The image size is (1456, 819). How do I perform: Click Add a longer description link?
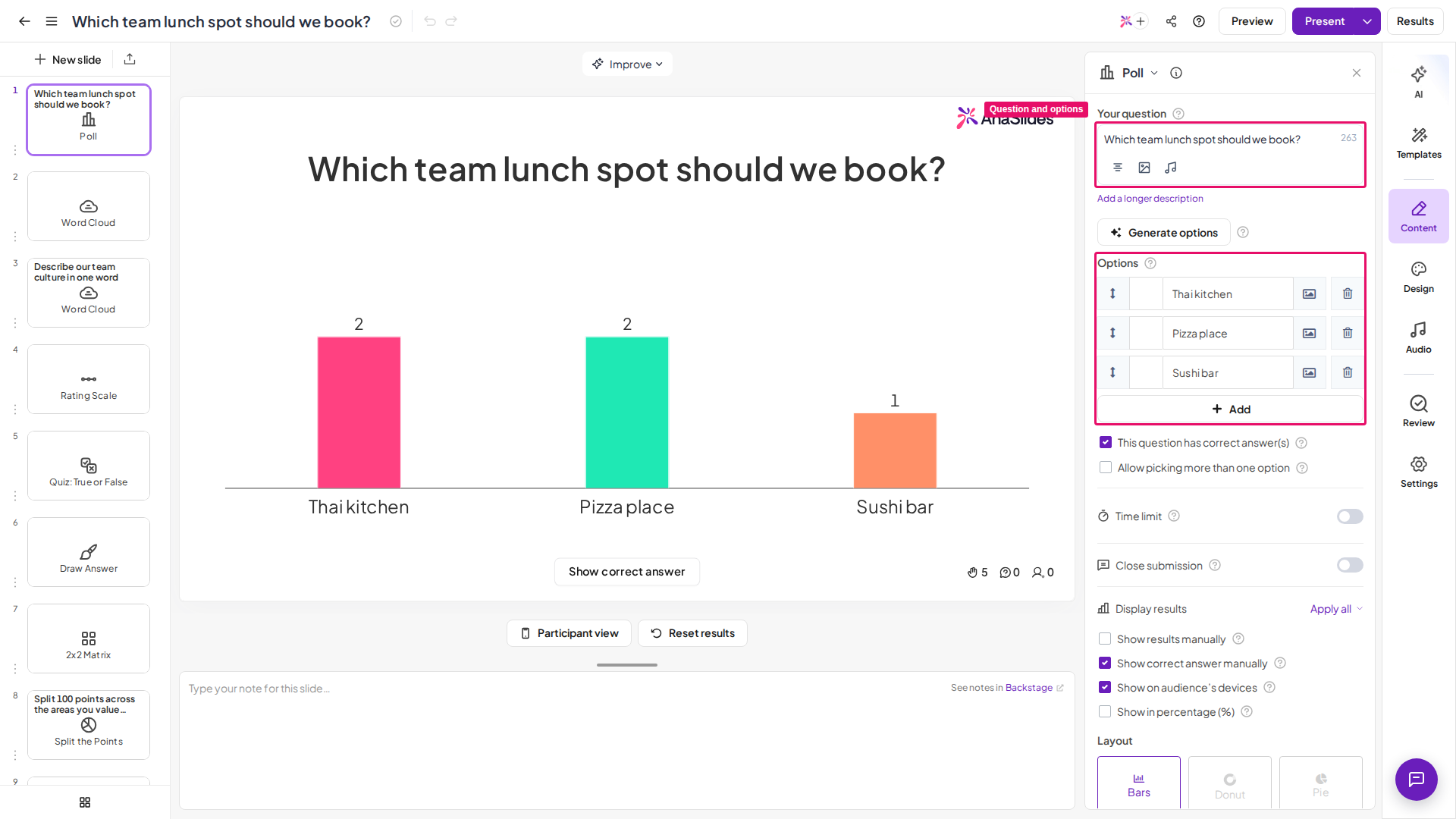1150,199
